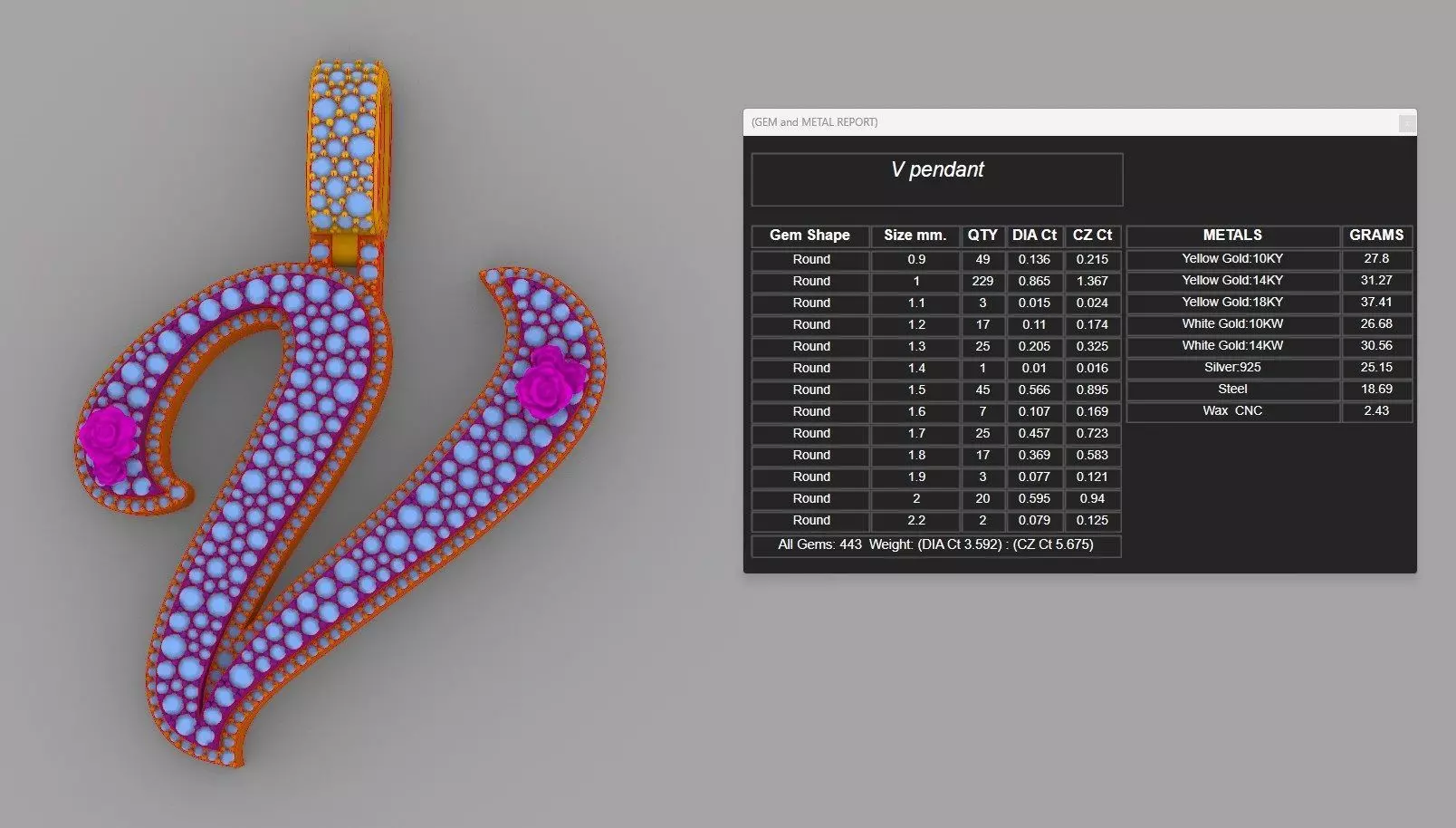Screen dimensions: 1456x828
Task: Select the 'White Gold:14KW' metal row
Action: (x=1233, y=346)
